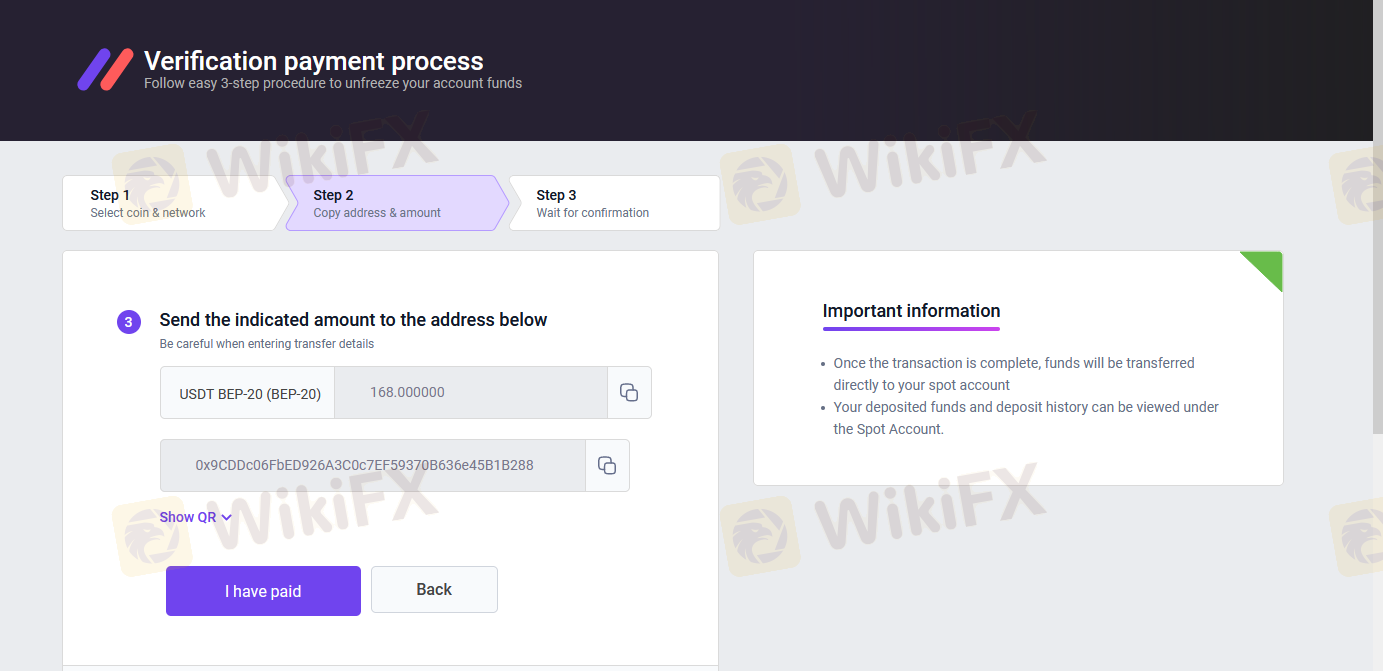1383x671 pixels.
Task: Click the Back button
Action: [x=434, y=589]
